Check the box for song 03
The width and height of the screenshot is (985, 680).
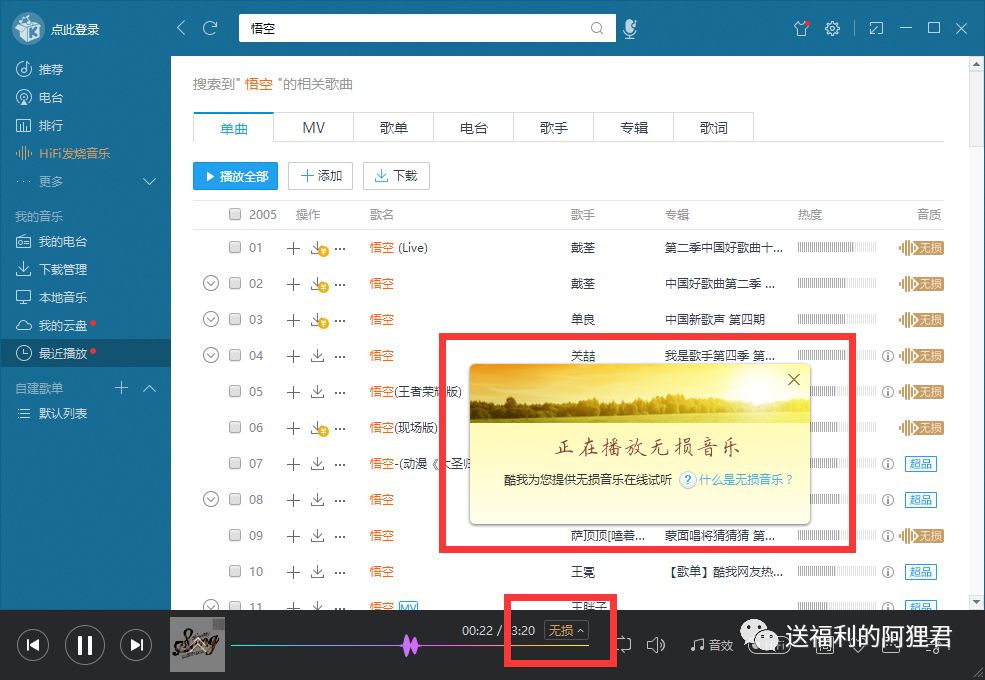click(x=235, y=319)
